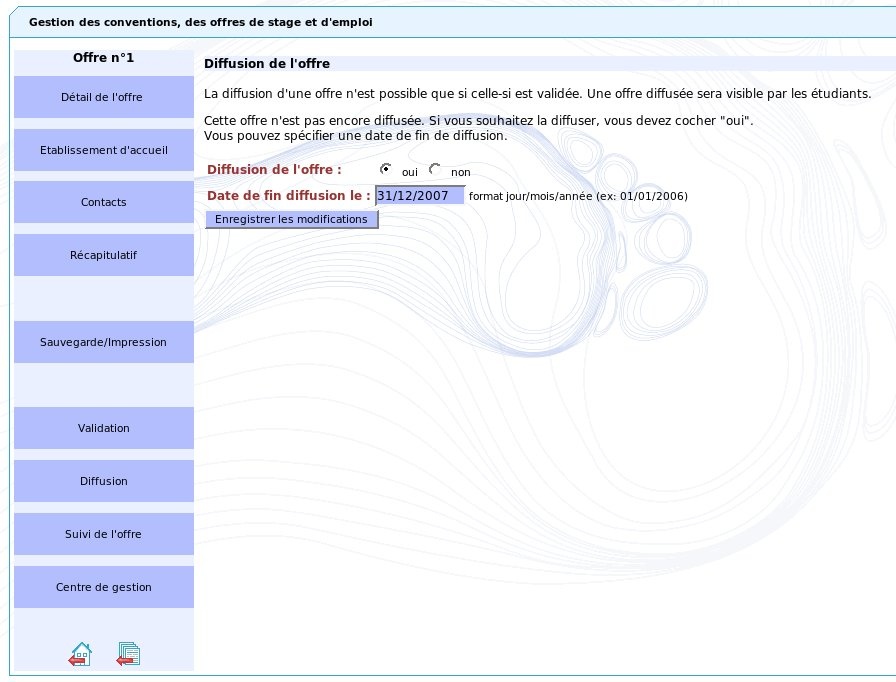This screenshot has width=896, height=682.
Task: Click the "Diffusion de l'offre :" red label
Action: click(274, 170)
